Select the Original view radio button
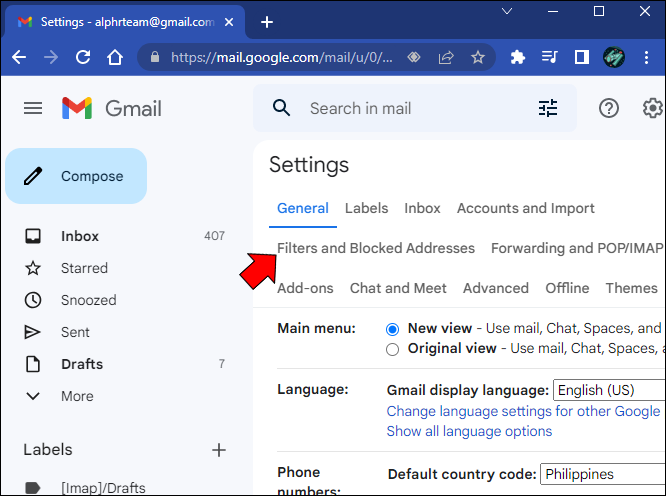This screenshot has width=666, height=496. [392, 349]
